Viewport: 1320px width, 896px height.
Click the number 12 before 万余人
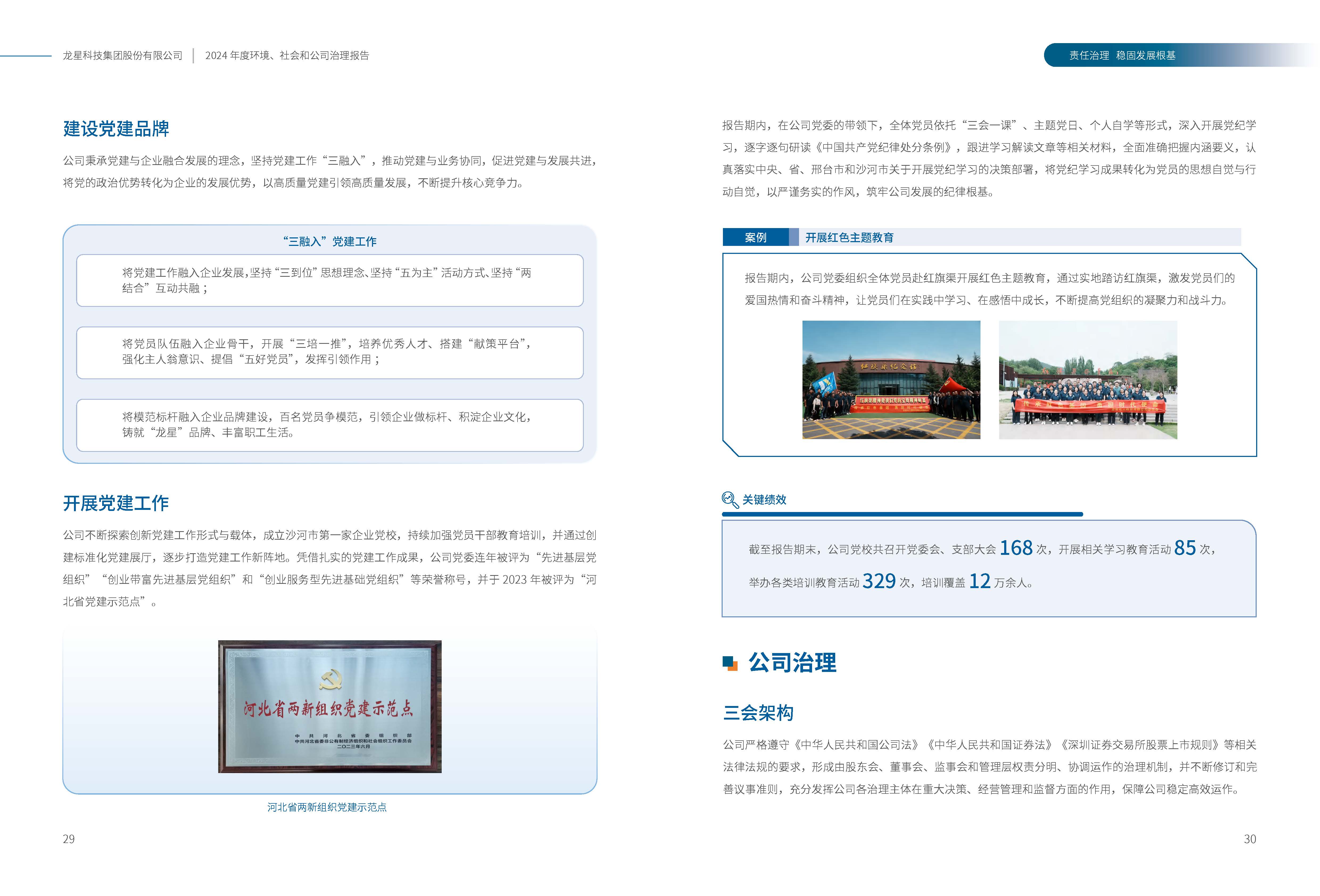pyautogui.click(x=980, y=581)
